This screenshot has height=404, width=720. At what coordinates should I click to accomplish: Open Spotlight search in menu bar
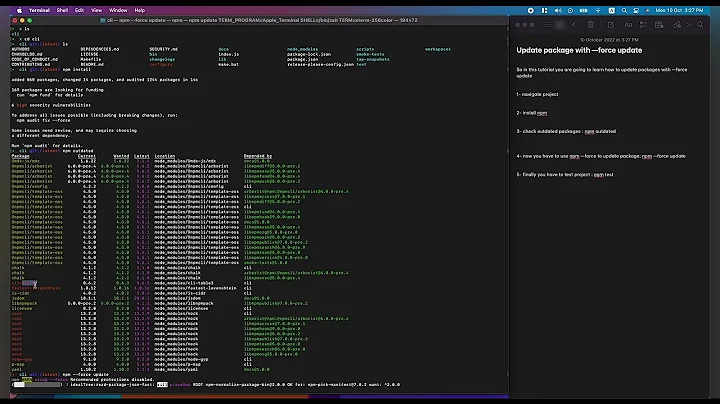point(624,10)
